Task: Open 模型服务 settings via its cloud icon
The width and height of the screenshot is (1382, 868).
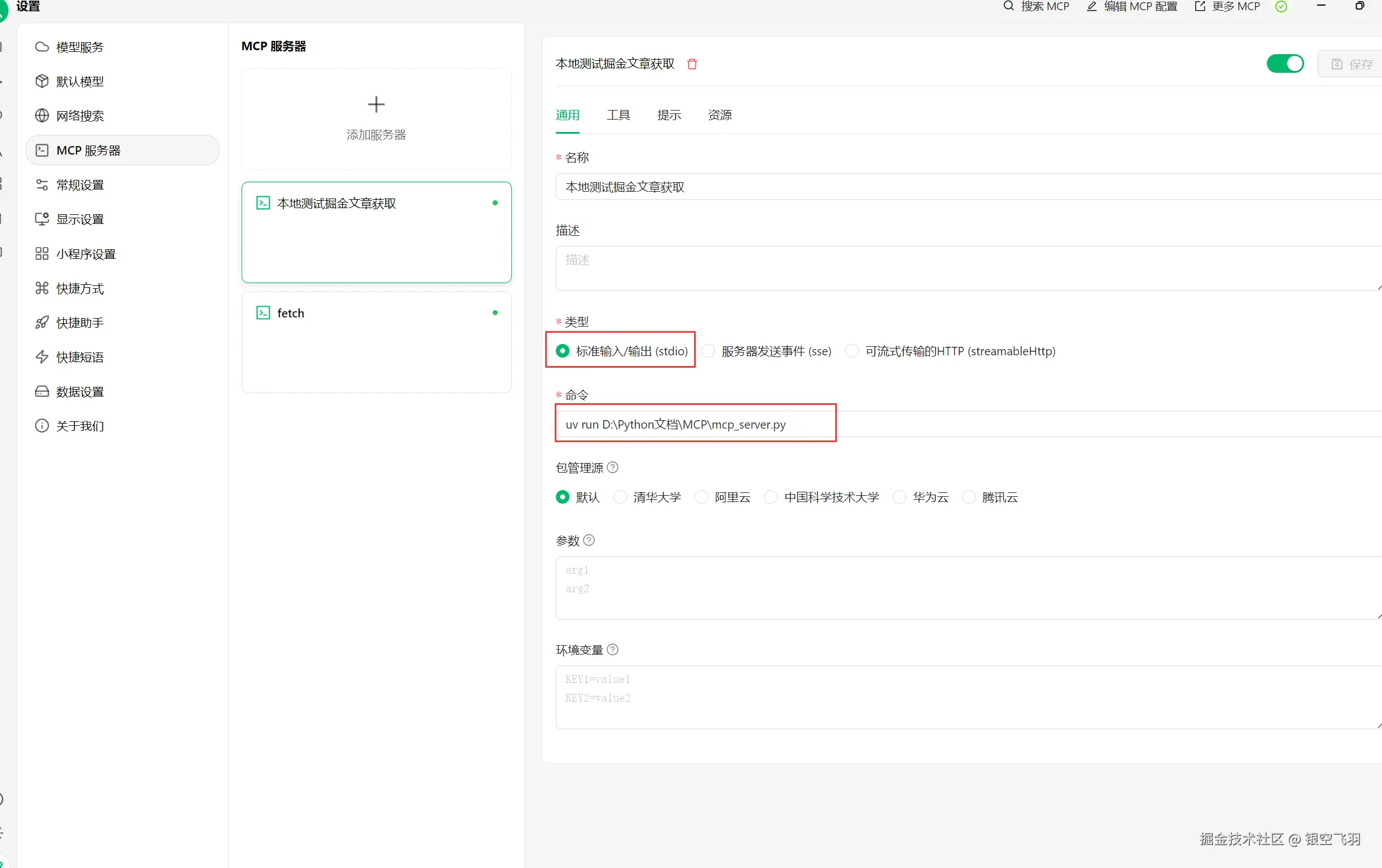Action: (42, 47)
